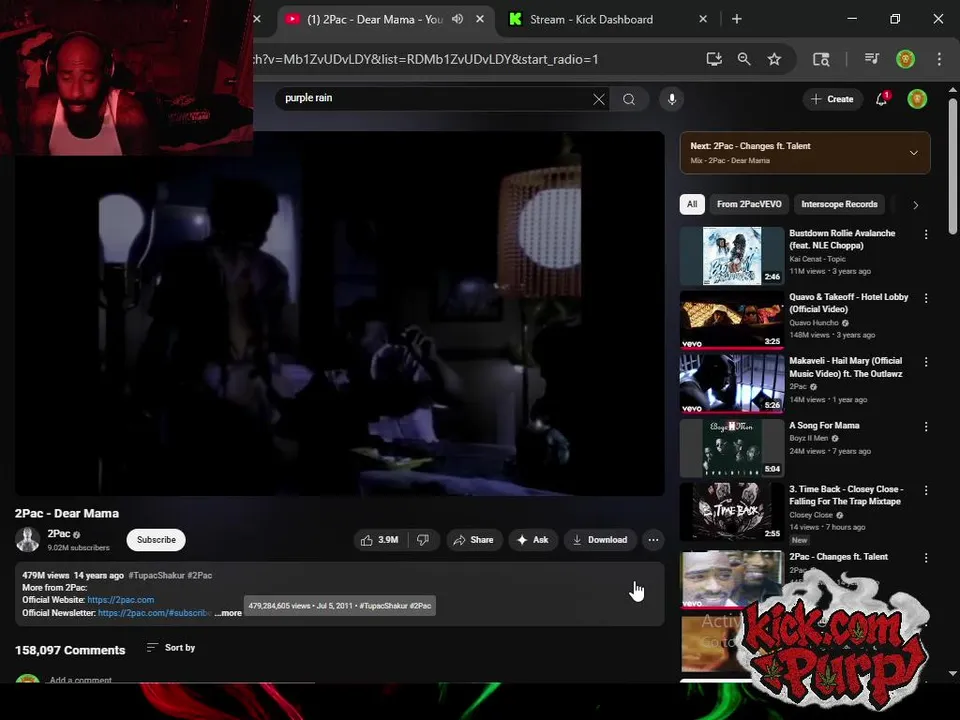Open options for Makaveli - Hail Mary video
This screenshot has height=720, width=960.
tap(926, 362)
